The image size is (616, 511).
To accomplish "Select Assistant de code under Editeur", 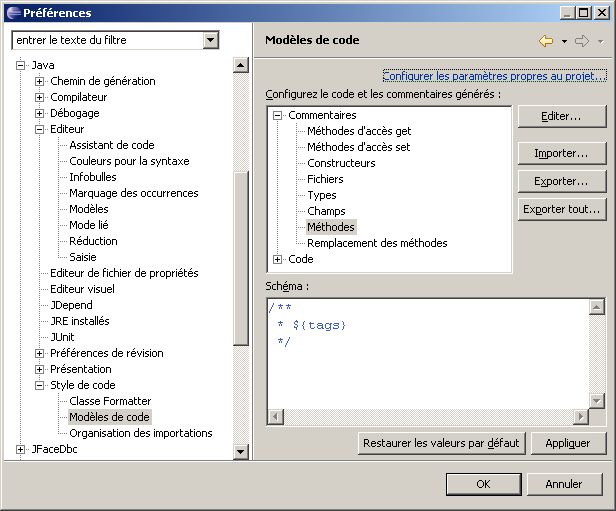I will coord(111,145).
